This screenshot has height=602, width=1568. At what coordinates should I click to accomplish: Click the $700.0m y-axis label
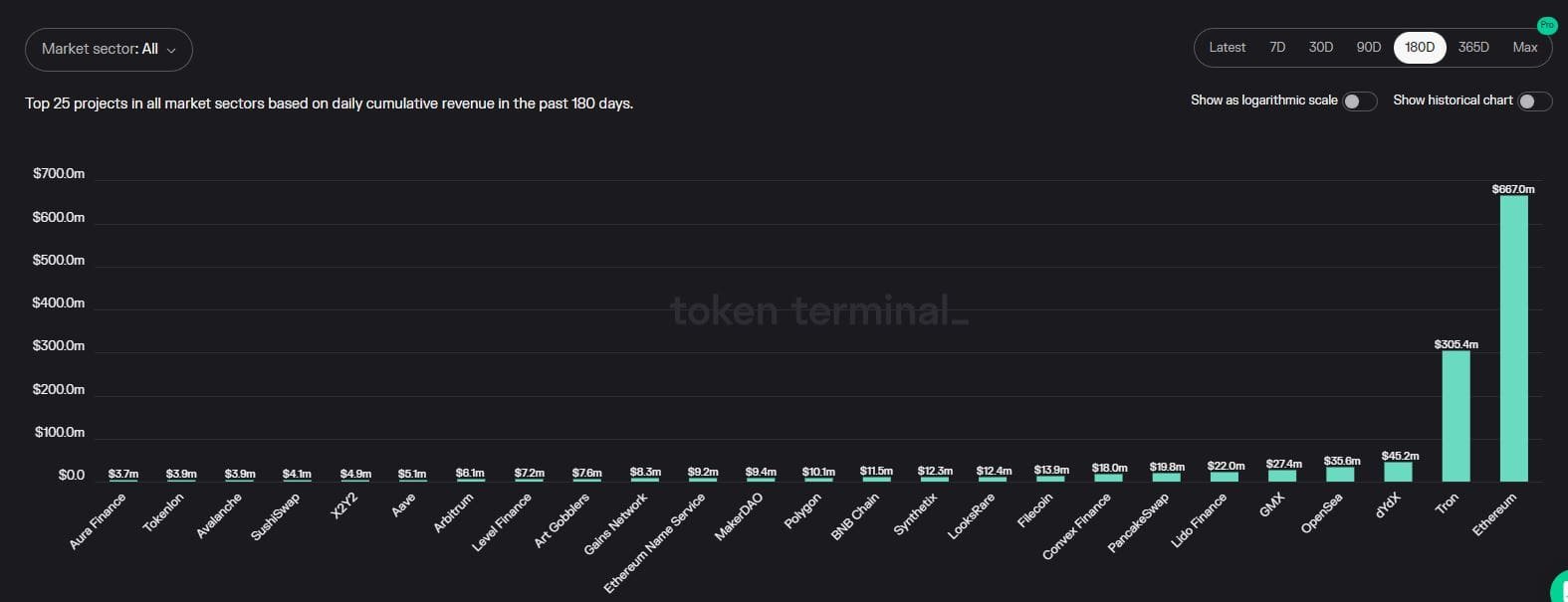pos(58,173)
